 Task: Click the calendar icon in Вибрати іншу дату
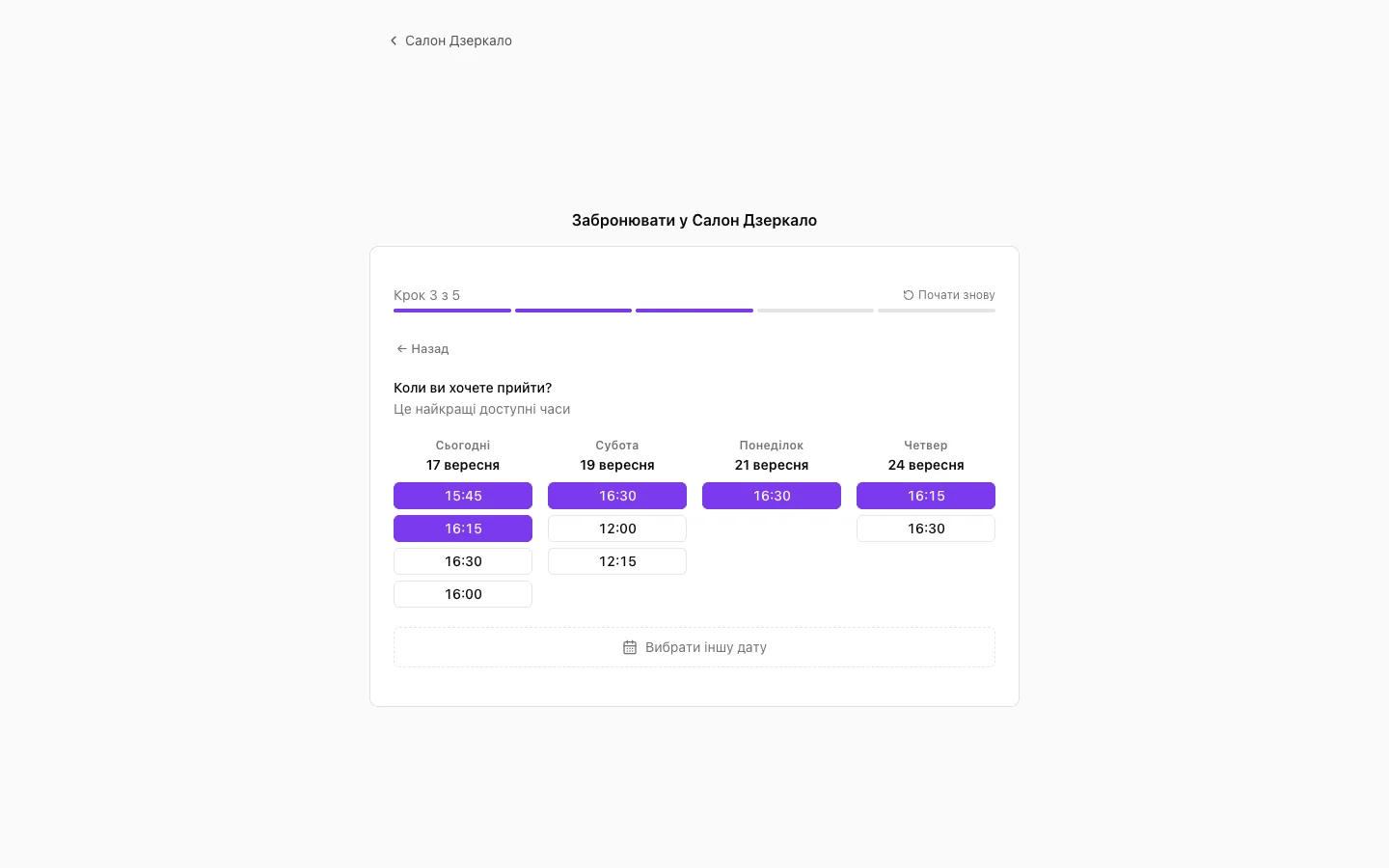click(x=630, y=647)
